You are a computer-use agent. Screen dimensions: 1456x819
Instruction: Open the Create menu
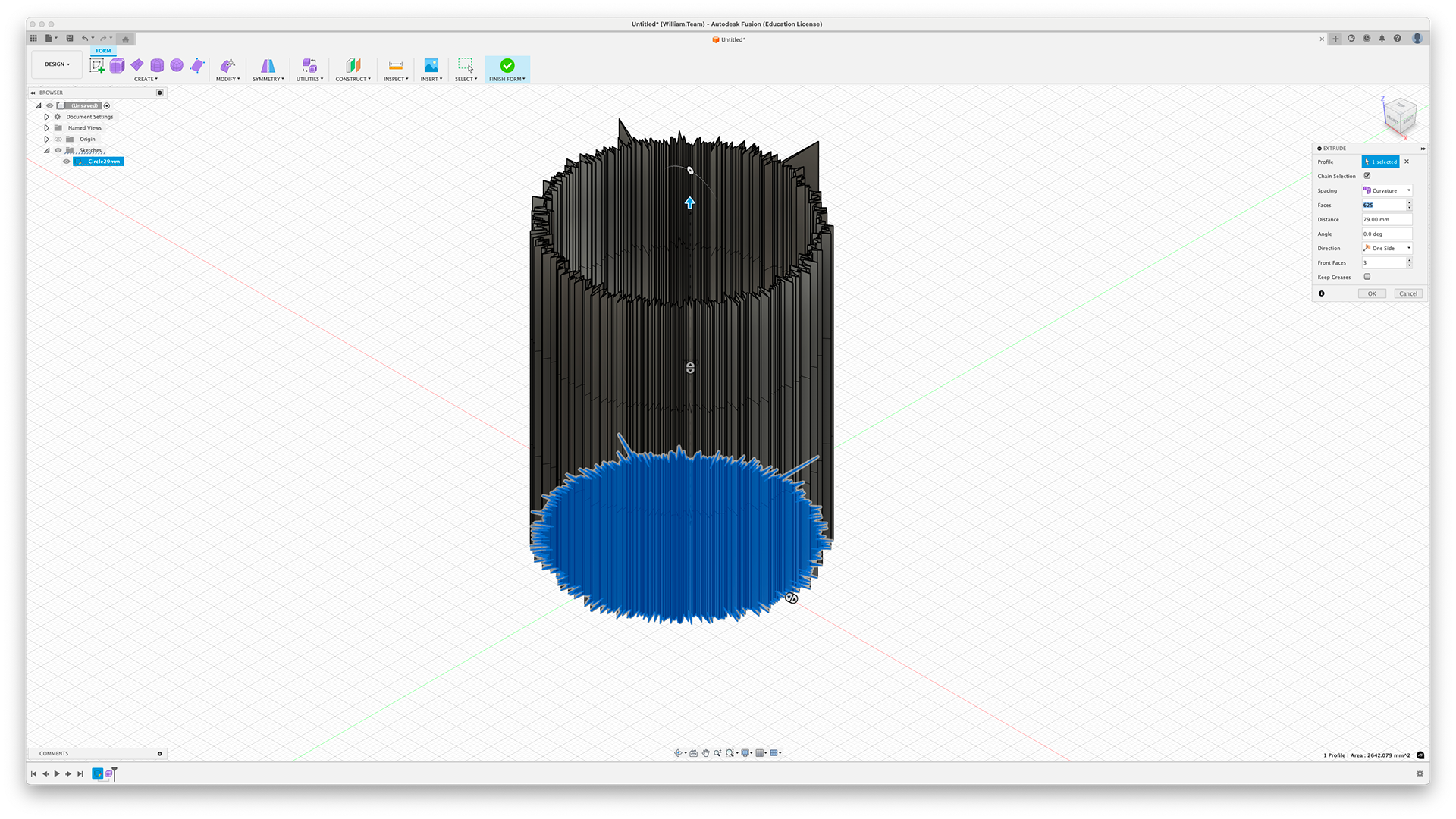coord(146,79)
